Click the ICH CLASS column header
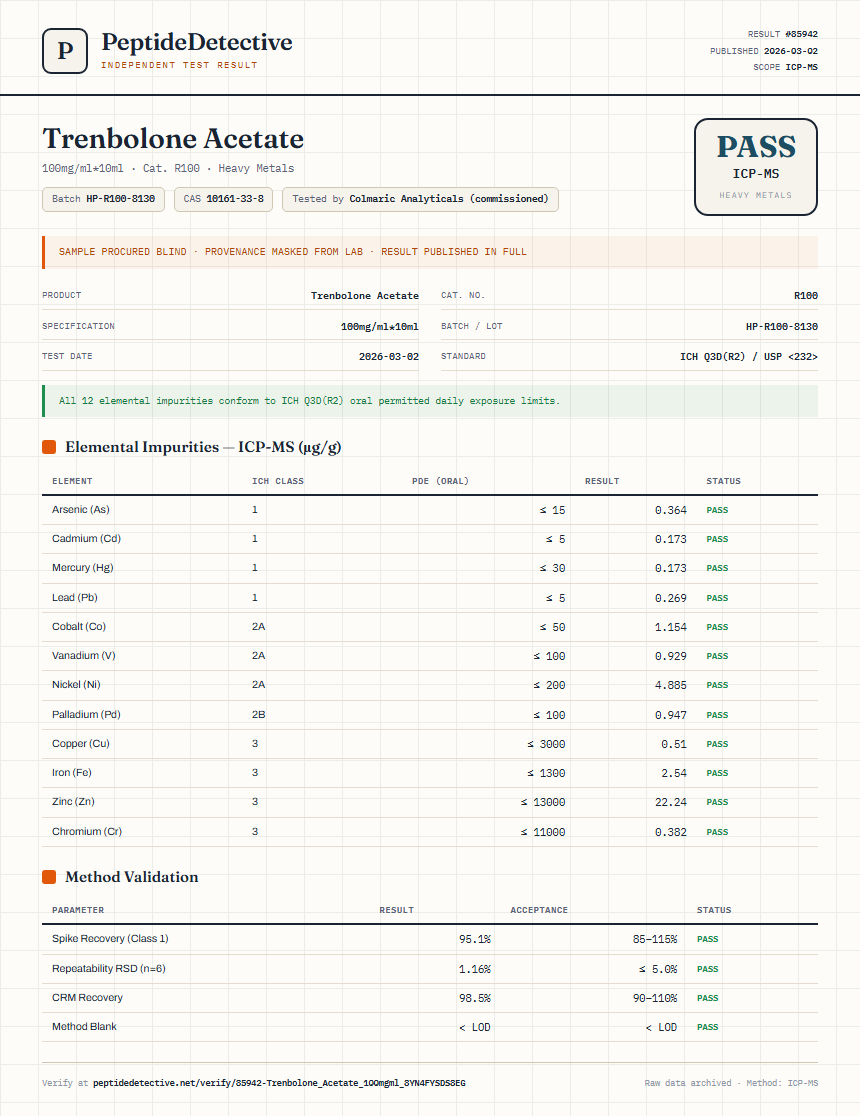The width and height of the screenshot is (860, 1116). pyautogui.click(x=278, y=481)
